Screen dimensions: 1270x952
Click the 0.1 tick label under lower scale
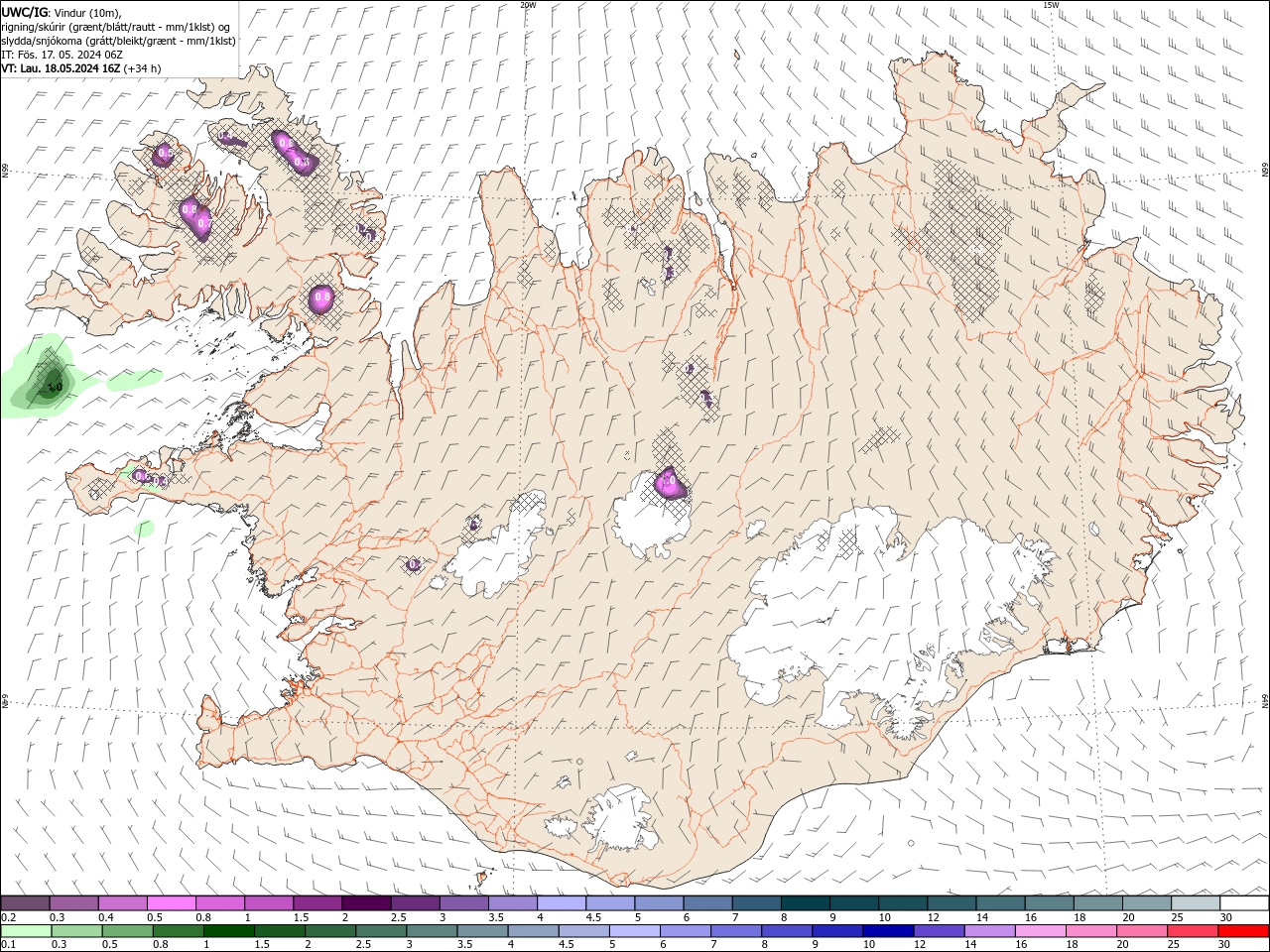[9, 945]
